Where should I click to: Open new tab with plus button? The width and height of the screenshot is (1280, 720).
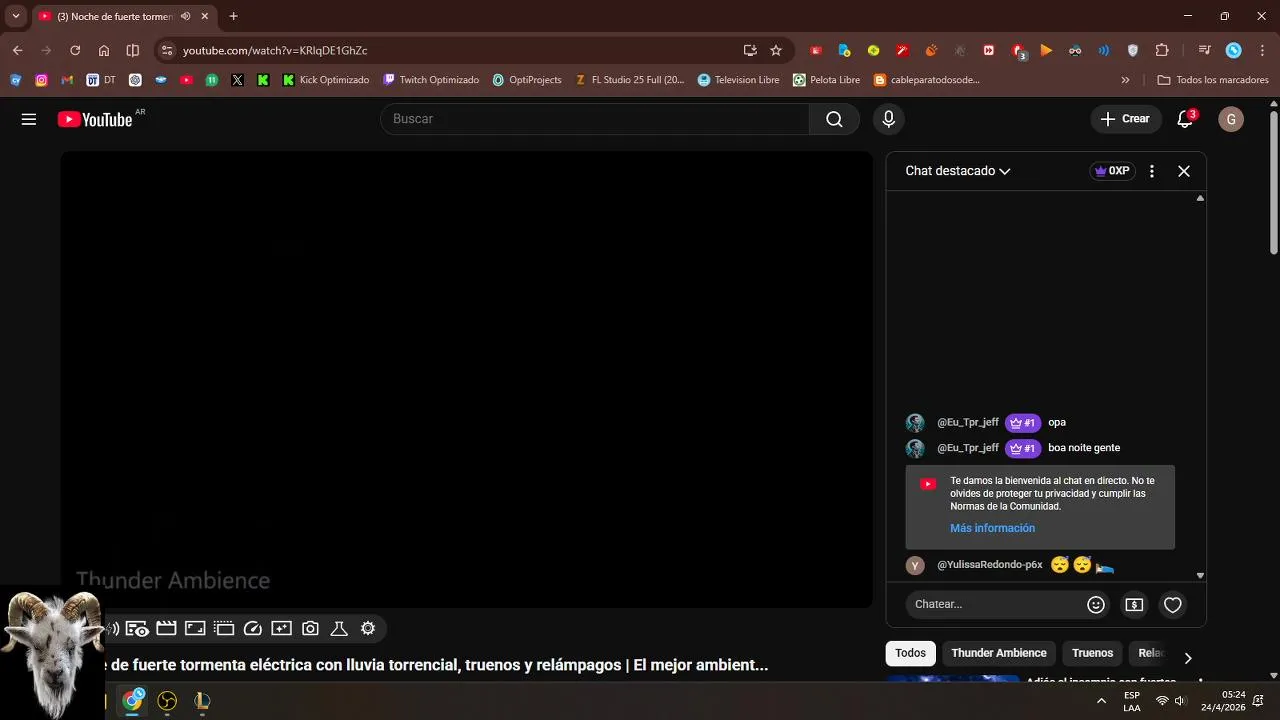click(x=233, y=16)
